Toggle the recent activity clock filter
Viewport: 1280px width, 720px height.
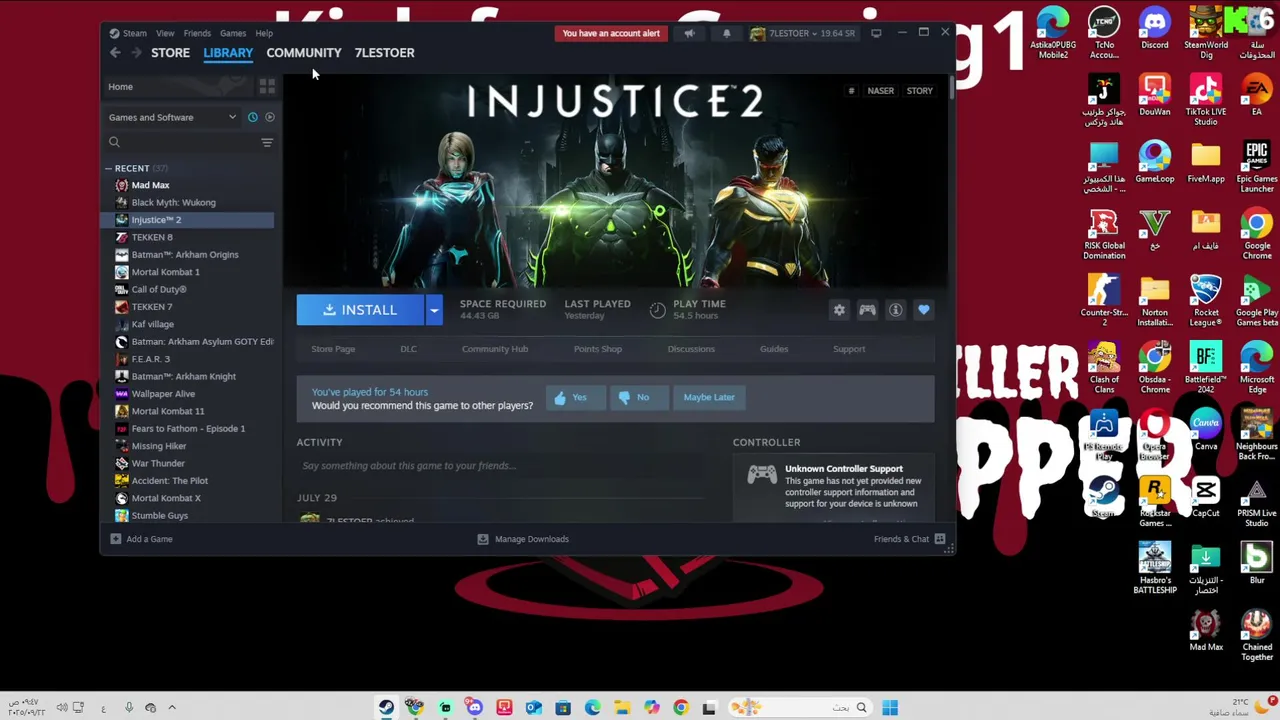[x=252, y=117]
